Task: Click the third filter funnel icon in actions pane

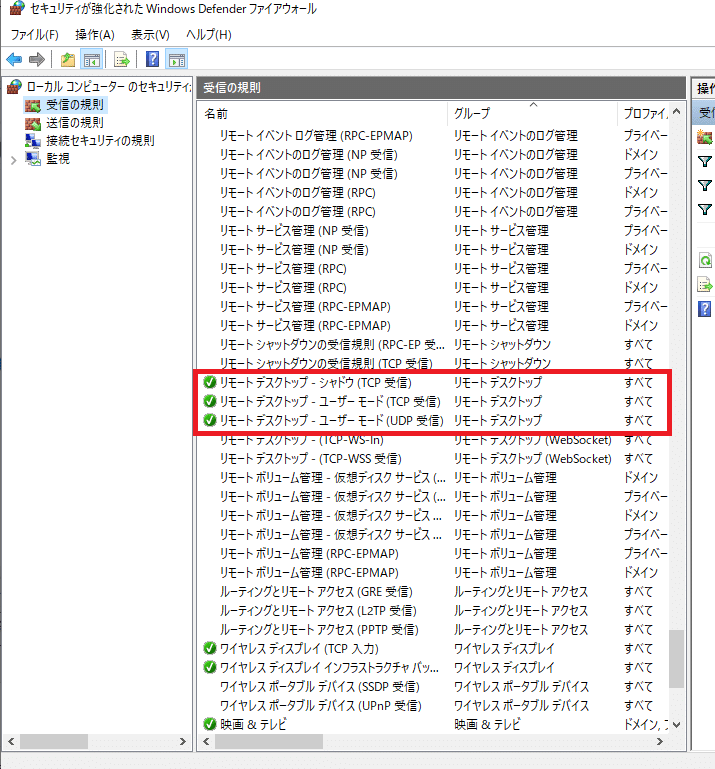Action: coord(705,209)
